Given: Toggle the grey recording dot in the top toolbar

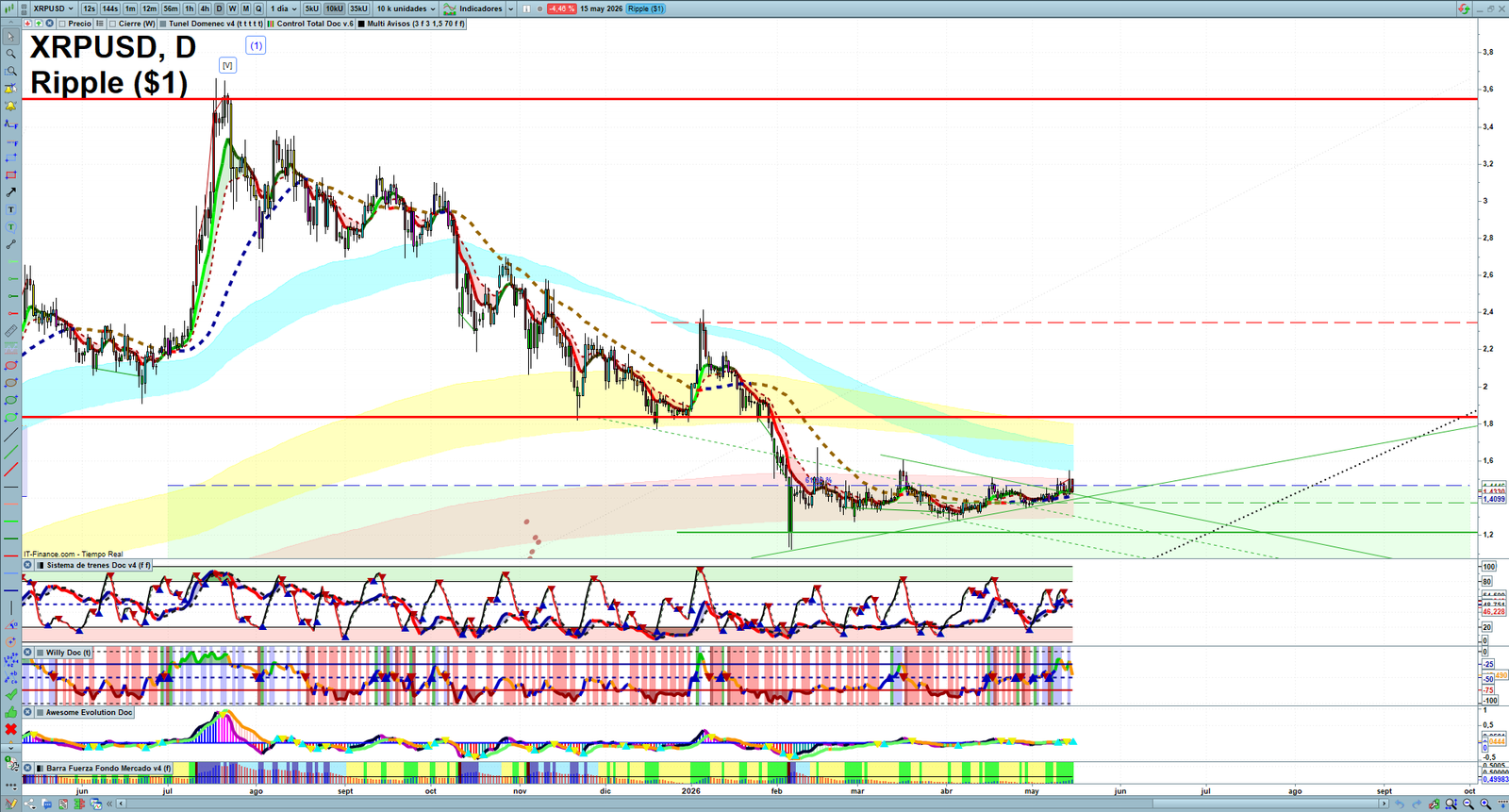Looking at the screenshot, I should click(539, 8).
